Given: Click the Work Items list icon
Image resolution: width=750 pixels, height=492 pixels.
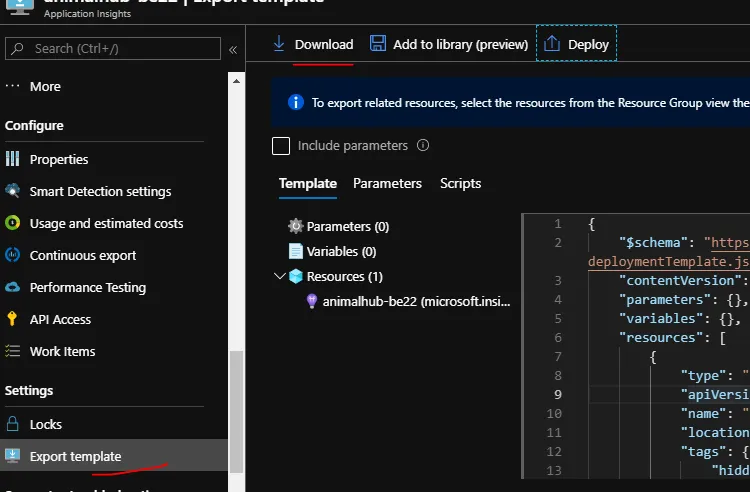Looking at the screenshot, I should point(12,351).
